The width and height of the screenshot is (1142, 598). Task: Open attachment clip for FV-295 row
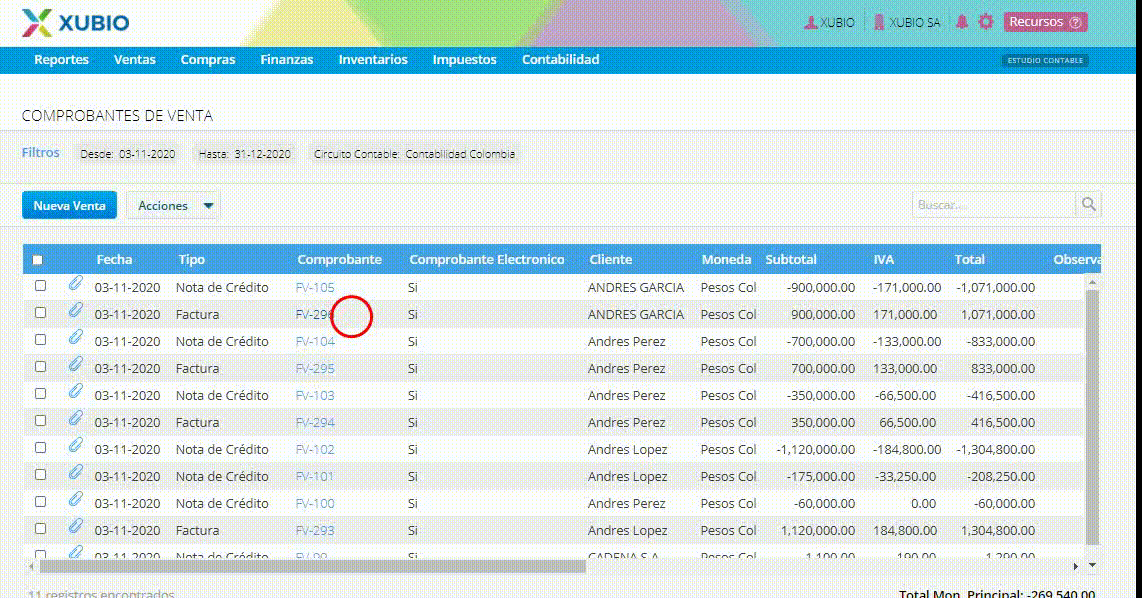tap(76, 364)
